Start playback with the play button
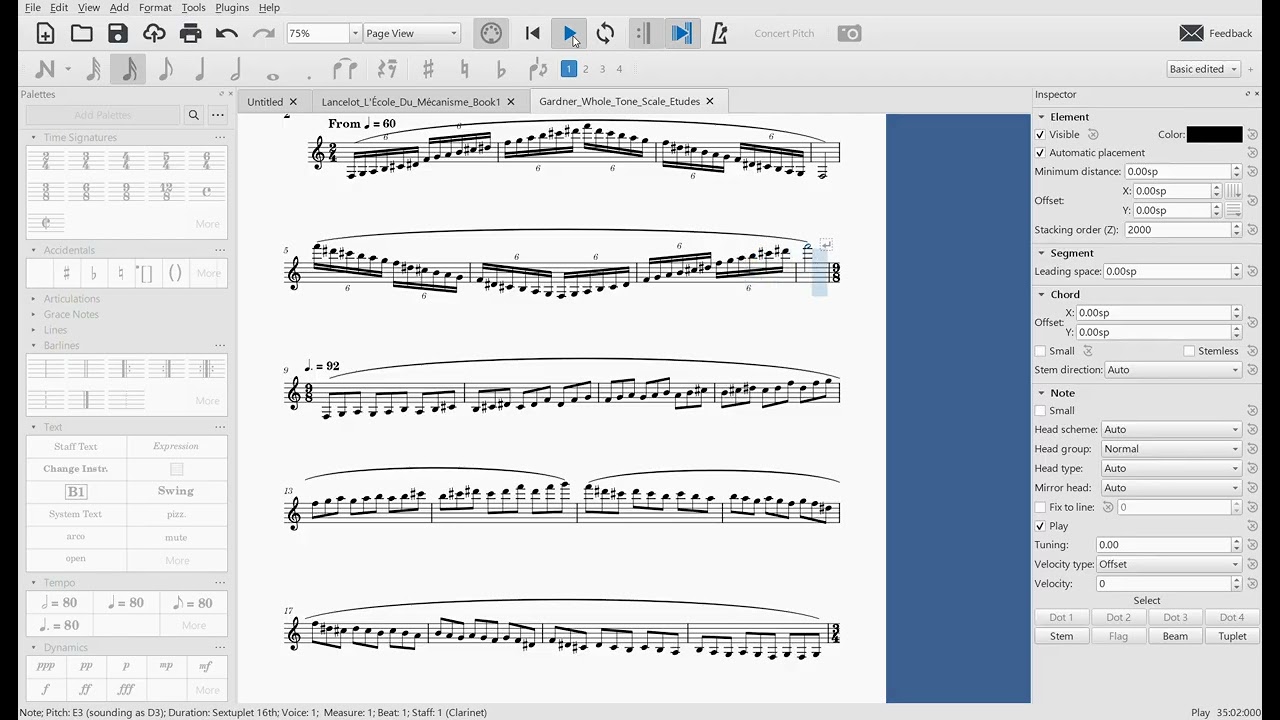1280x720 pixels. point(569,33)
